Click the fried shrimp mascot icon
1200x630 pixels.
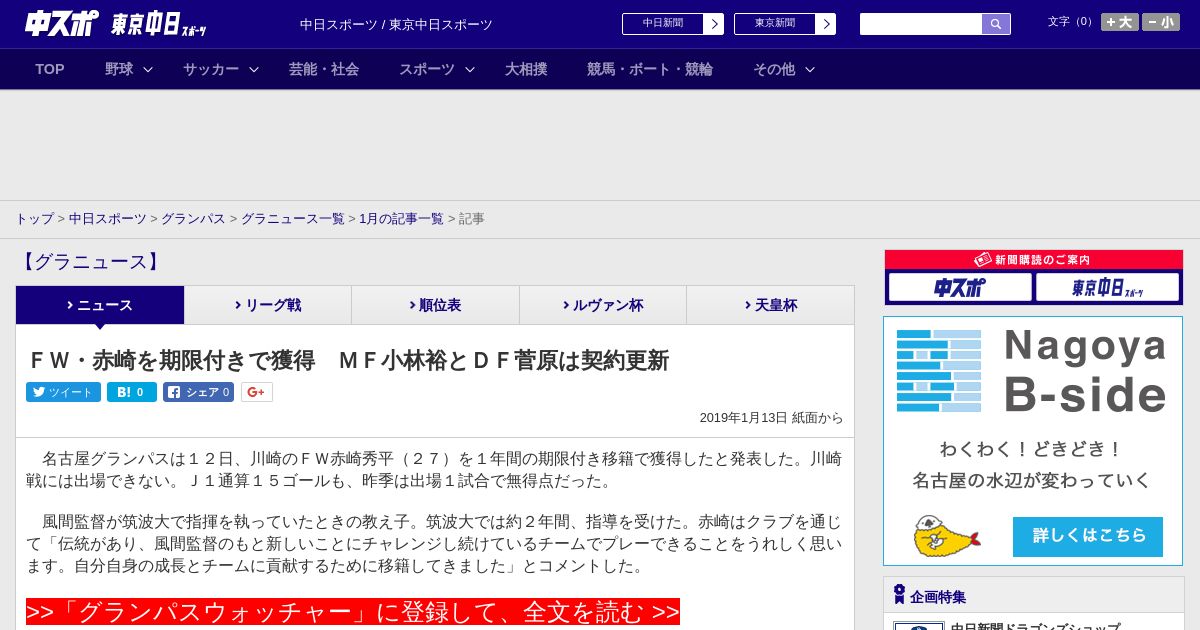(945, 536)
